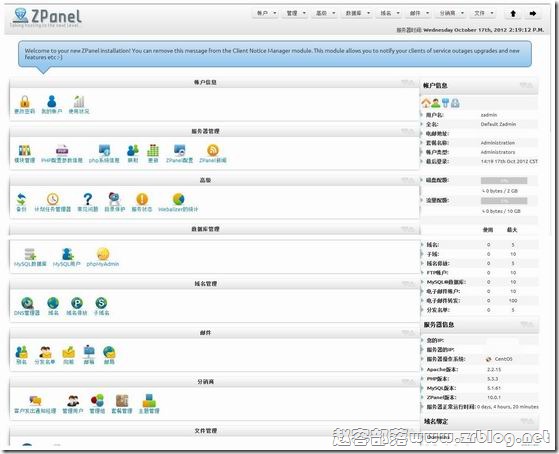Open the blue user My Account icon
Viewport: 559px width, 454px height.
[x=52, y=101]
